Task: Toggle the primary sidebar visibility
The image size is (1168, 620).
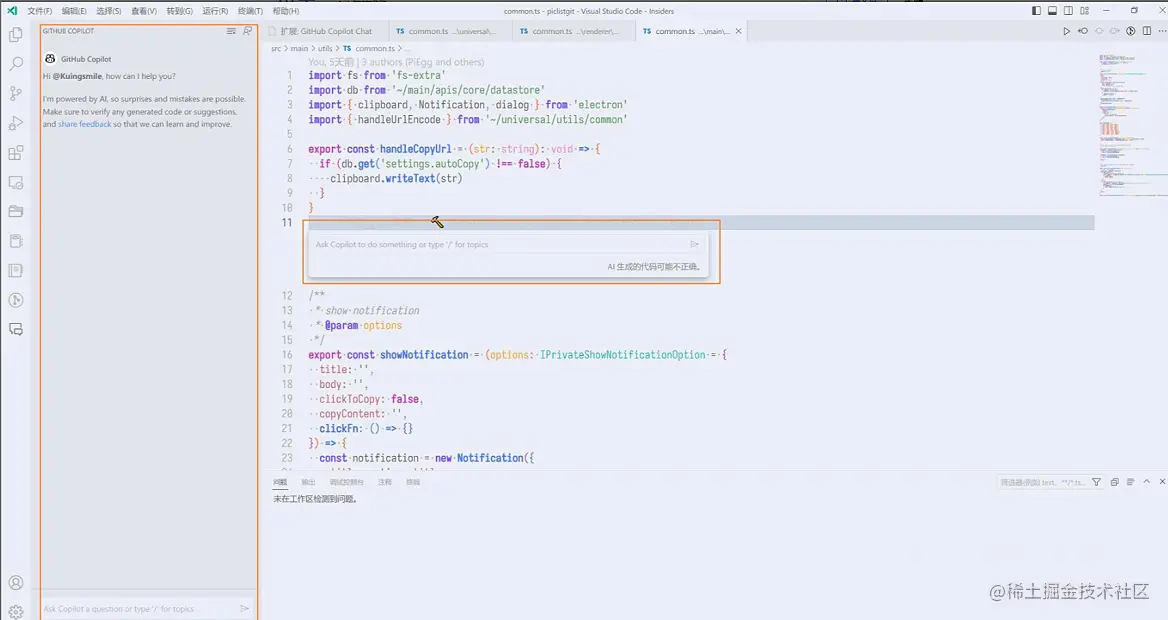Action: [x=1036, y=11]
